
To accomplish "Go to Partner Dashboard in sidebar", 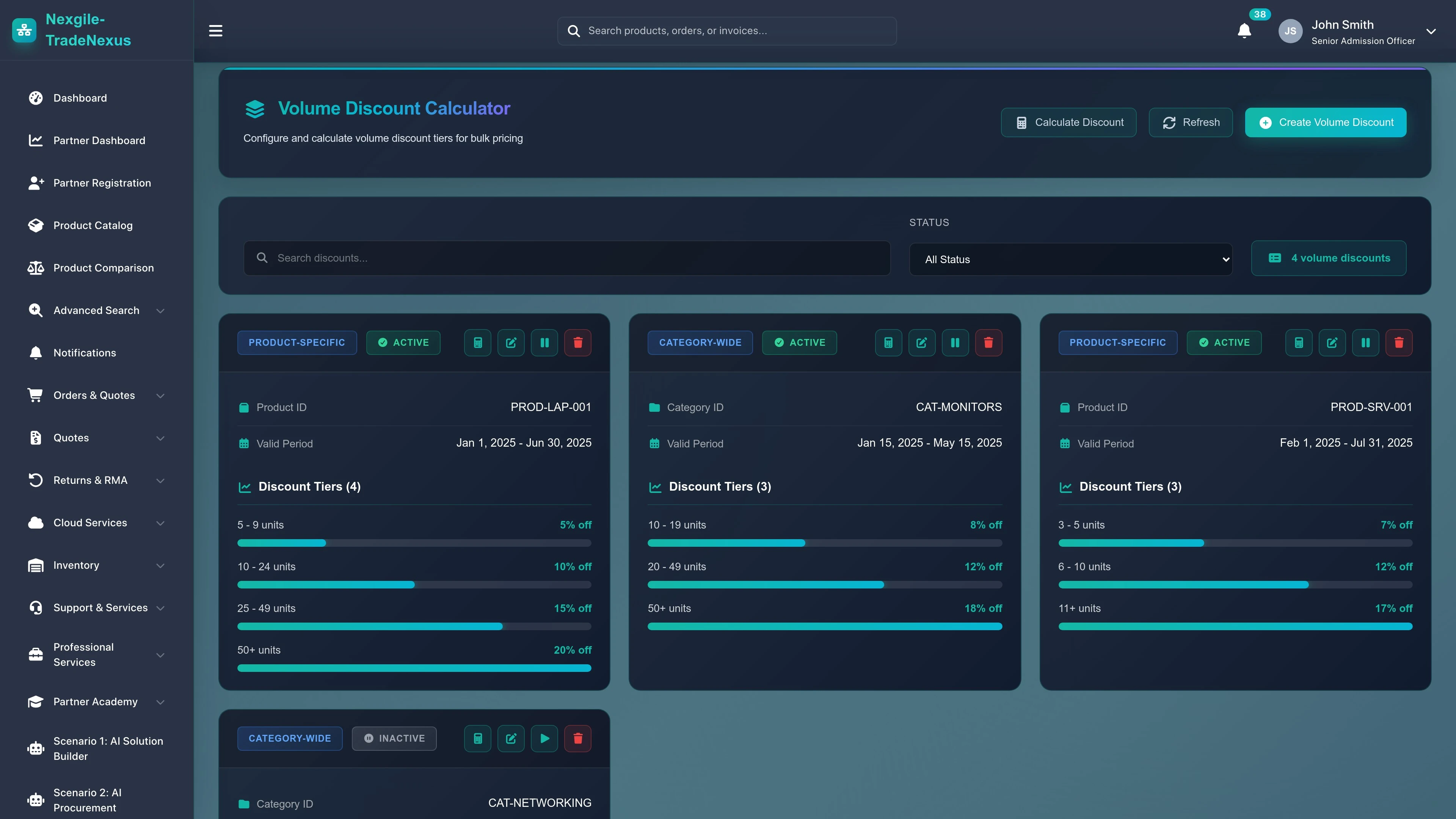I will click(x=99, y=140).
